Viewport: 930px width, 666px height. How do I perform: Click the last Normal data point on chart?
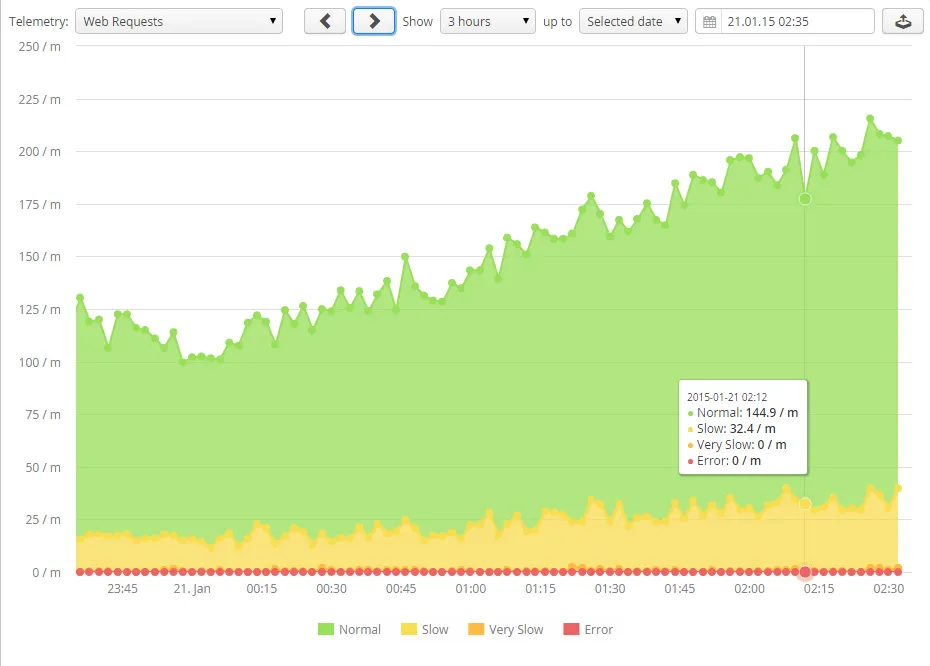pos(898,141)
